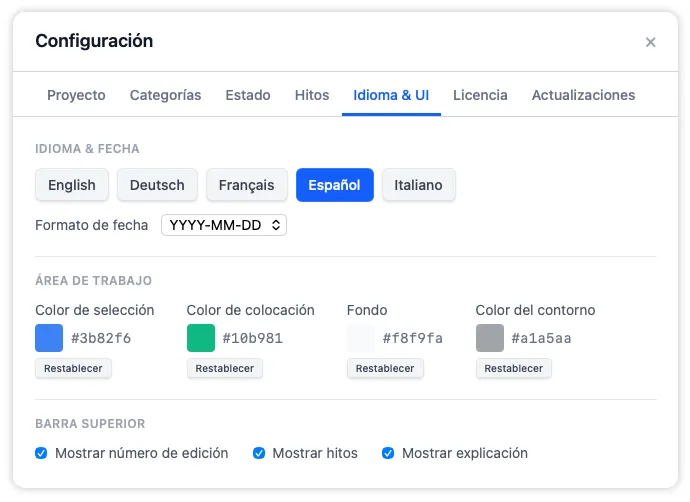Switch language to Italiano
This screenshot has height=502, width=690.
[418, 185]
